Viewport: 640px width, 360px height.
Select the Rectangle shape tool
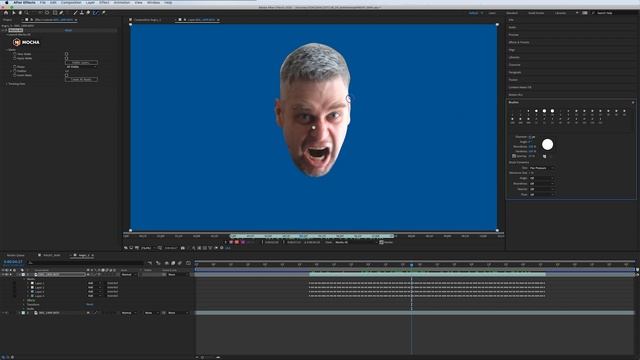pyautogui.click(x=55, y=13)
